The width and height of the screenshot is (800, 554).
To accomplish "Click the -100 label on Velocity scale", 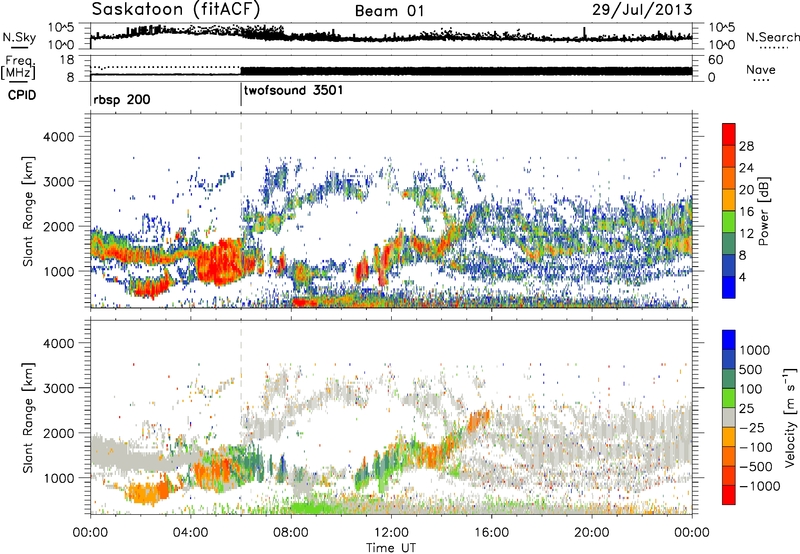I will [755, 447].
